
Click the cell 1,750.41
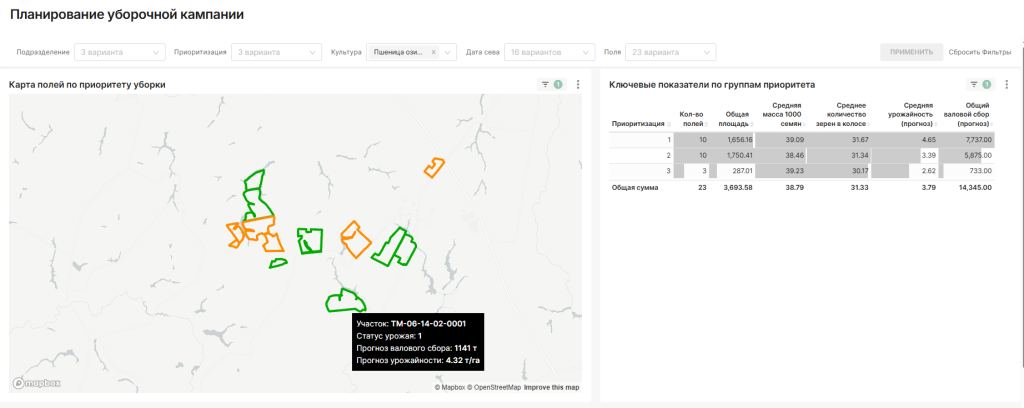pyautogui.click(x=737, y=155)
